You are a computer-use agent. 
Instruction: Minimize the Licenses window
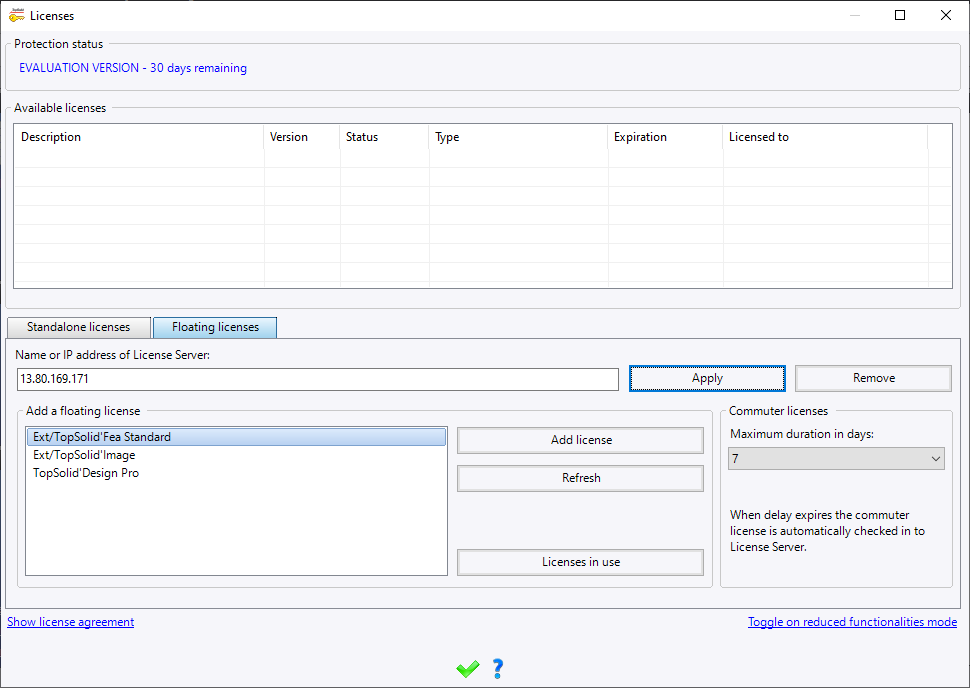click(855, 15)
